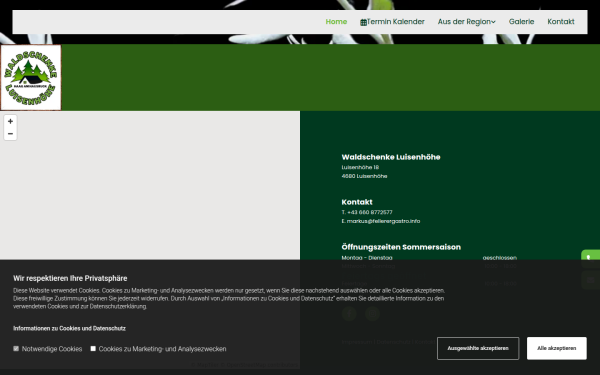Open the Aus der Region menu
This screenshot has height=375, width=600.
tap(466, 22)
